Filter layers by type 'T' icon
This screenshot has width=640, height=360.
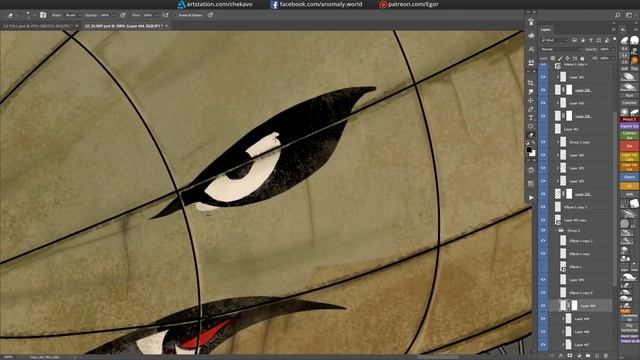pos(591,40)
